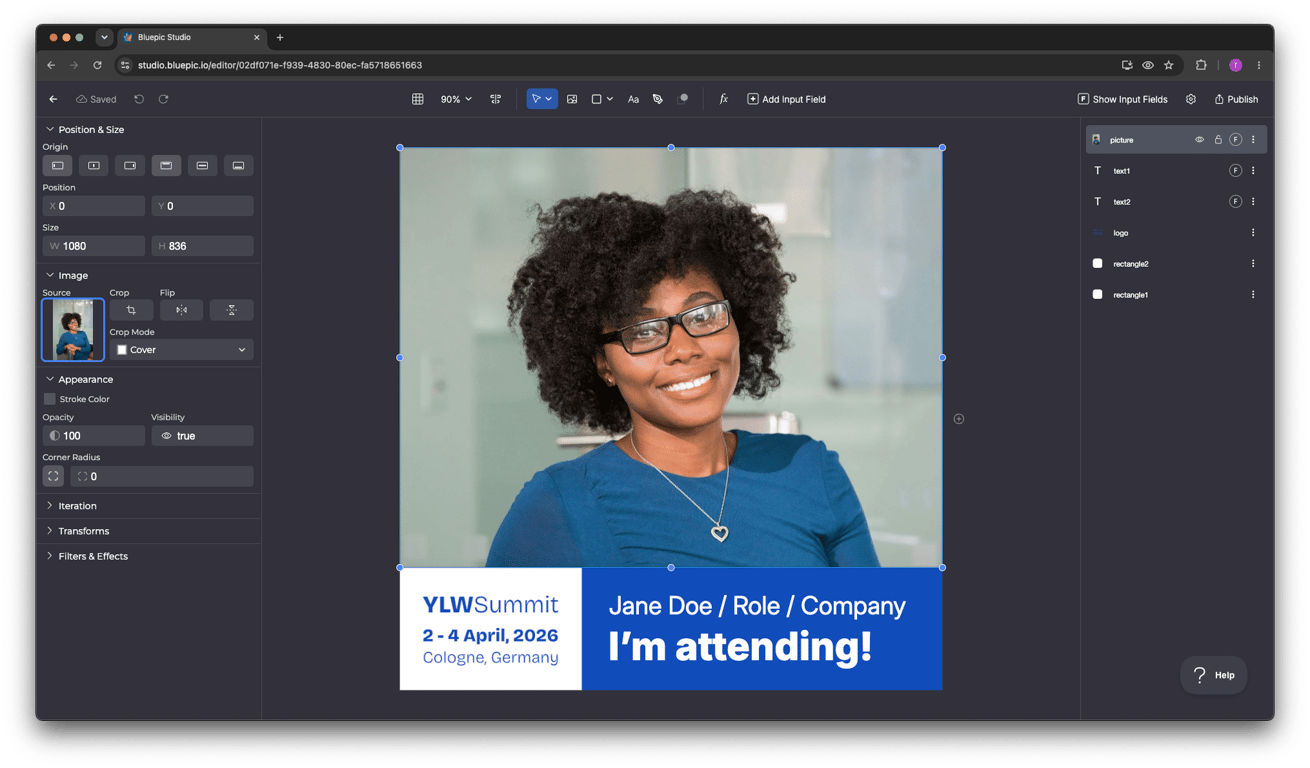The height and width of the screenshot is (768, 1310).
Task: Open rectangle2 layer options menu
Action: (1253, 264)
